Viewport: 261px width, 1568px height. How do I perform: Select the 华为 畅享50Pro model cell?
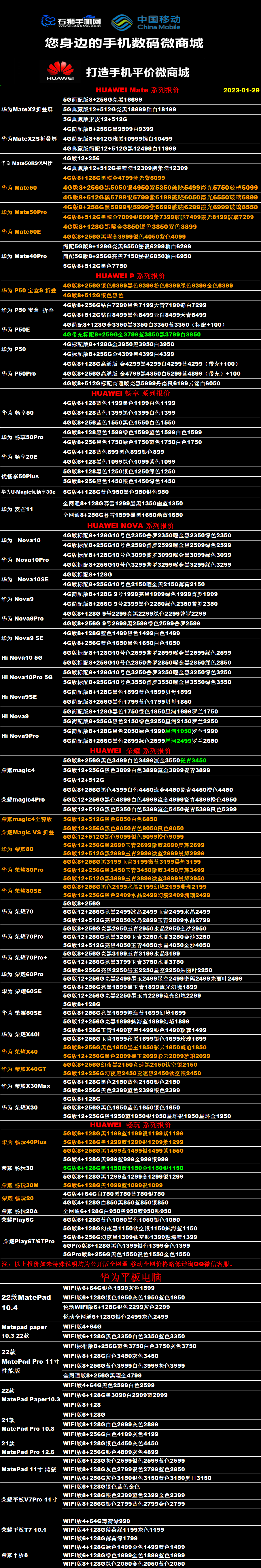(x=31, y=437)
